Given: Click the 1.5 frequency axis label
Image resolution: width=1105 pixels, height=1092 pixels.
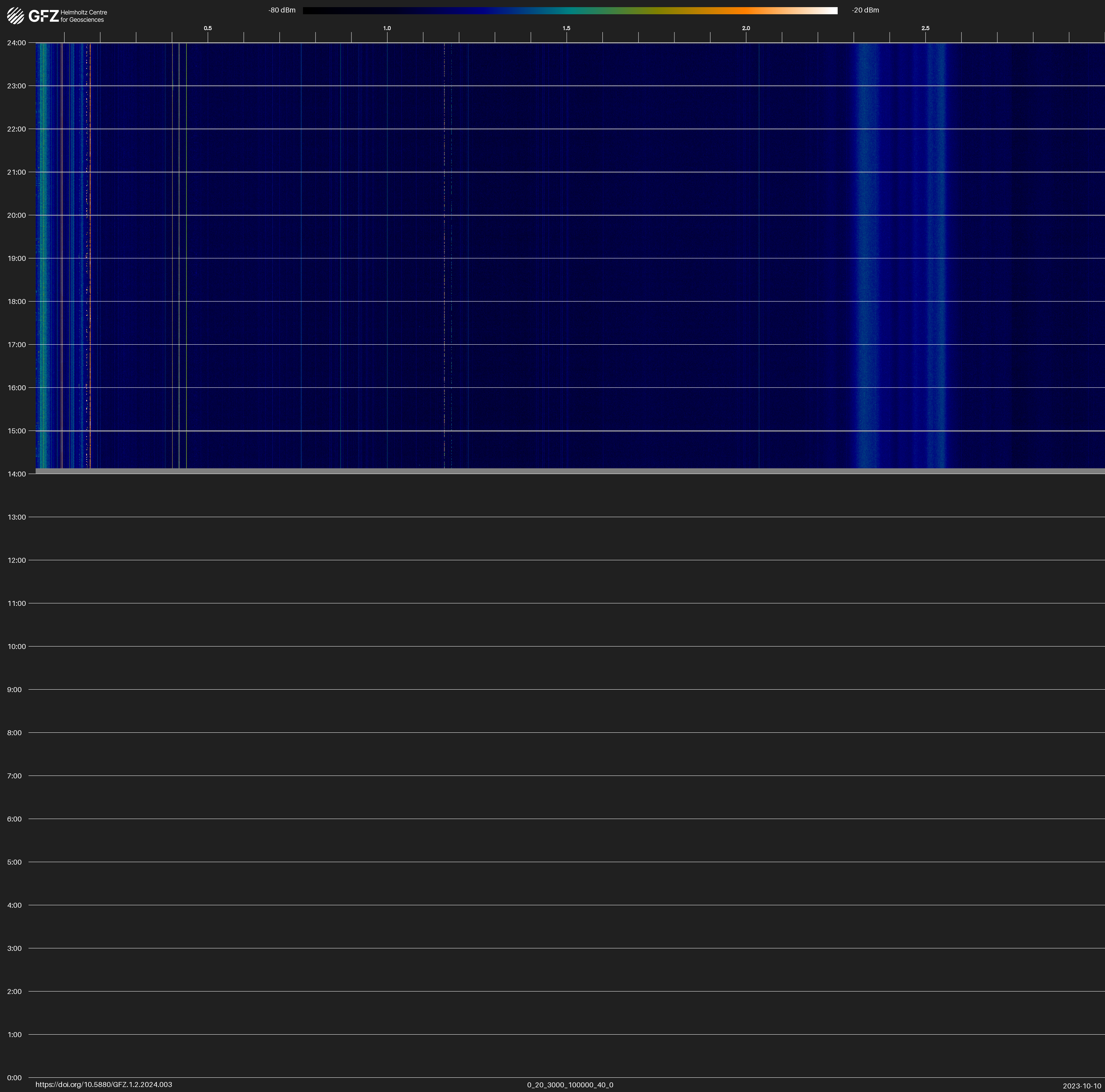Looking at the screenshot, I should [566, 28].
